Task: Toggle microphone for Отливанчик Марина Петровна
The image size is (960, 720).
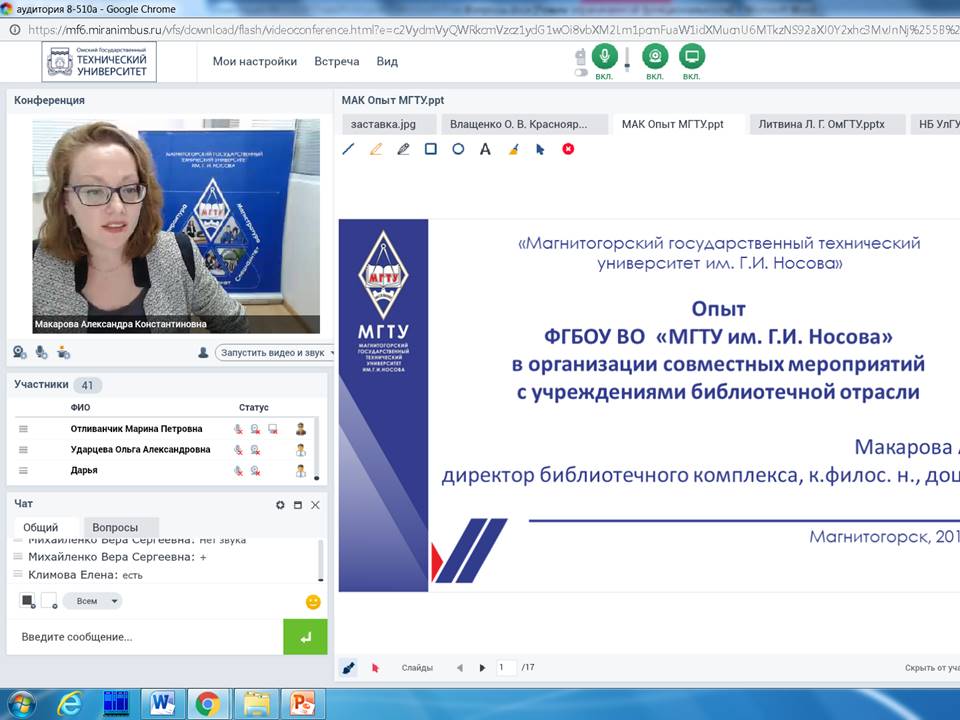Action: pyautogui.click(x=238, y=429)
